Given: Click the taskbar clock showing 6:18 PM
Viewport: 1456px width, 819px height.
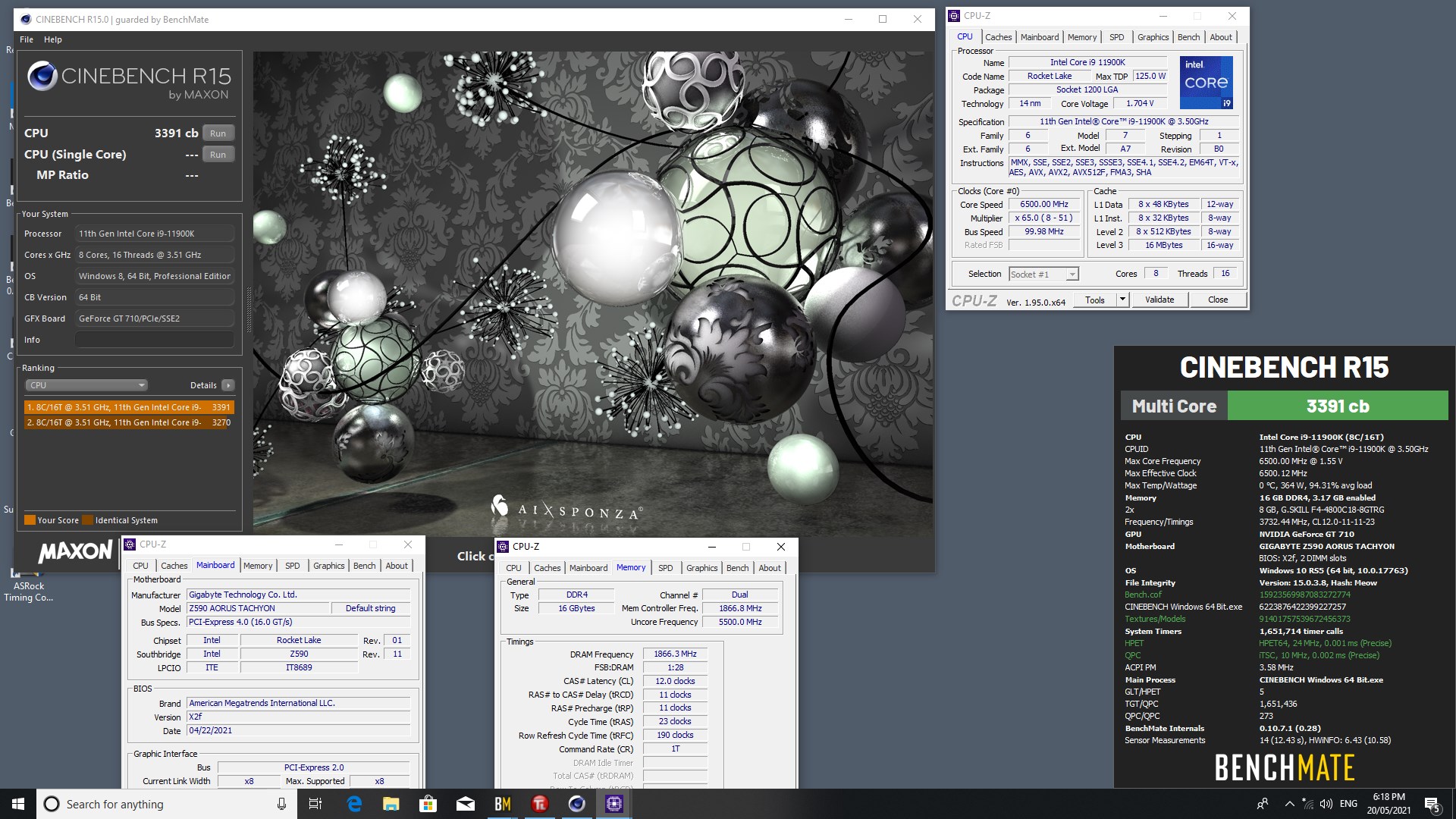Looking at the screenshot, I should click(1389, 804).
